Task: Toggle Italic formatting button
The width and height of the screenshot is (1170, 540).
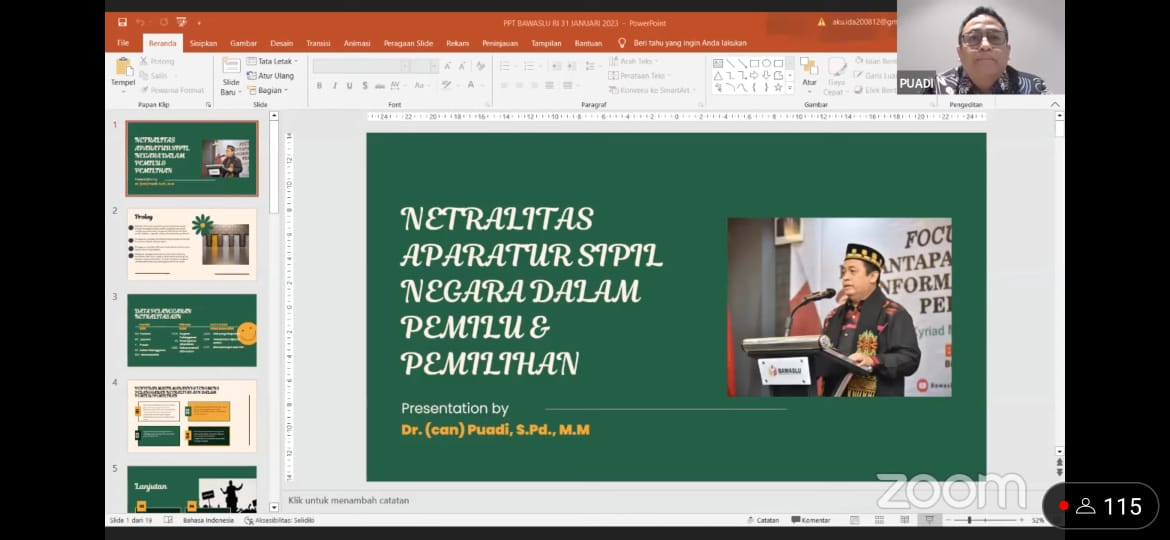Action: coord(333,86)
